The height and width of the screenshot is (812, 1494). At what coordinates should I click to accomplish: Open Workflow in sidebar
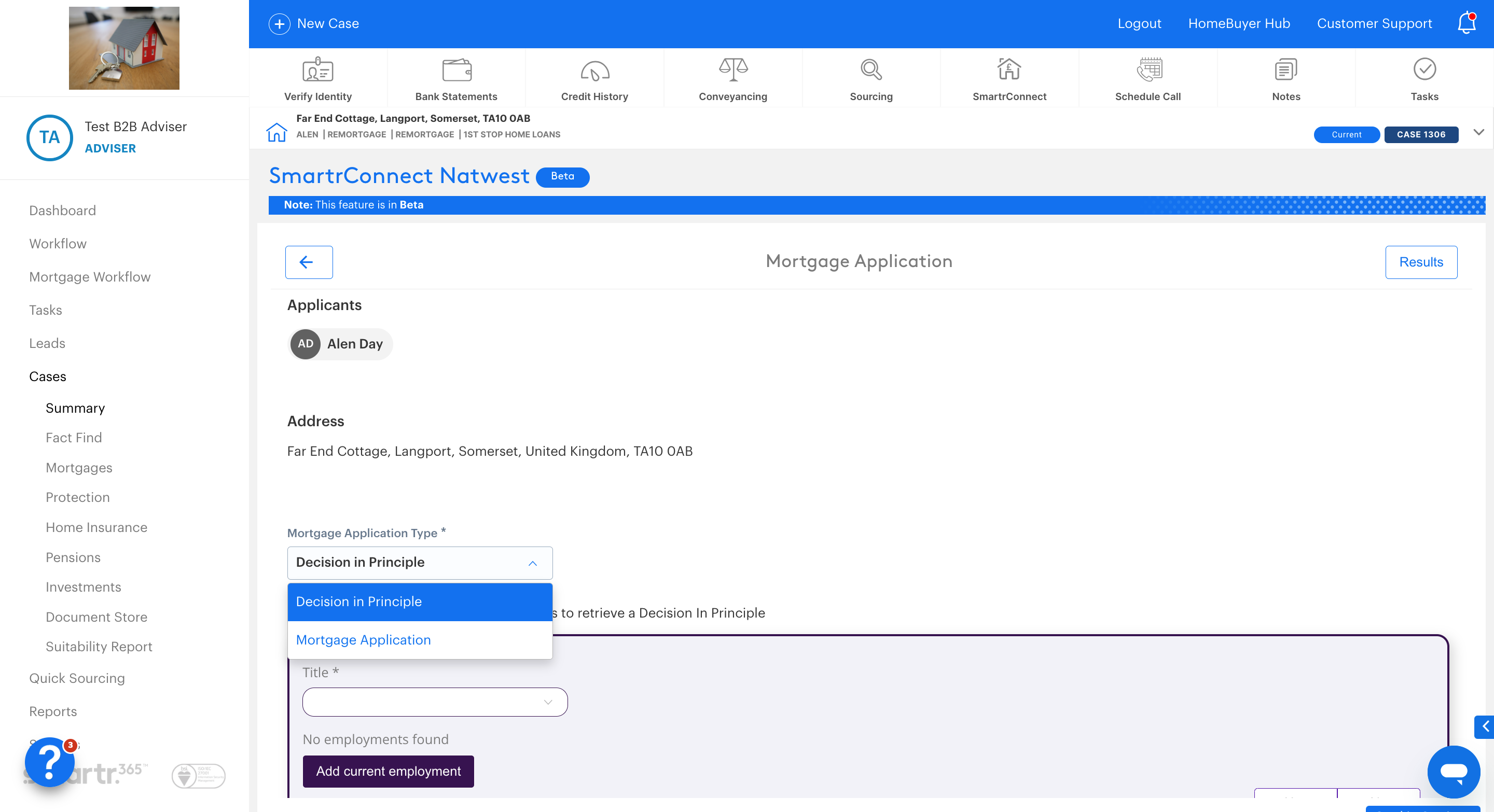58,243
